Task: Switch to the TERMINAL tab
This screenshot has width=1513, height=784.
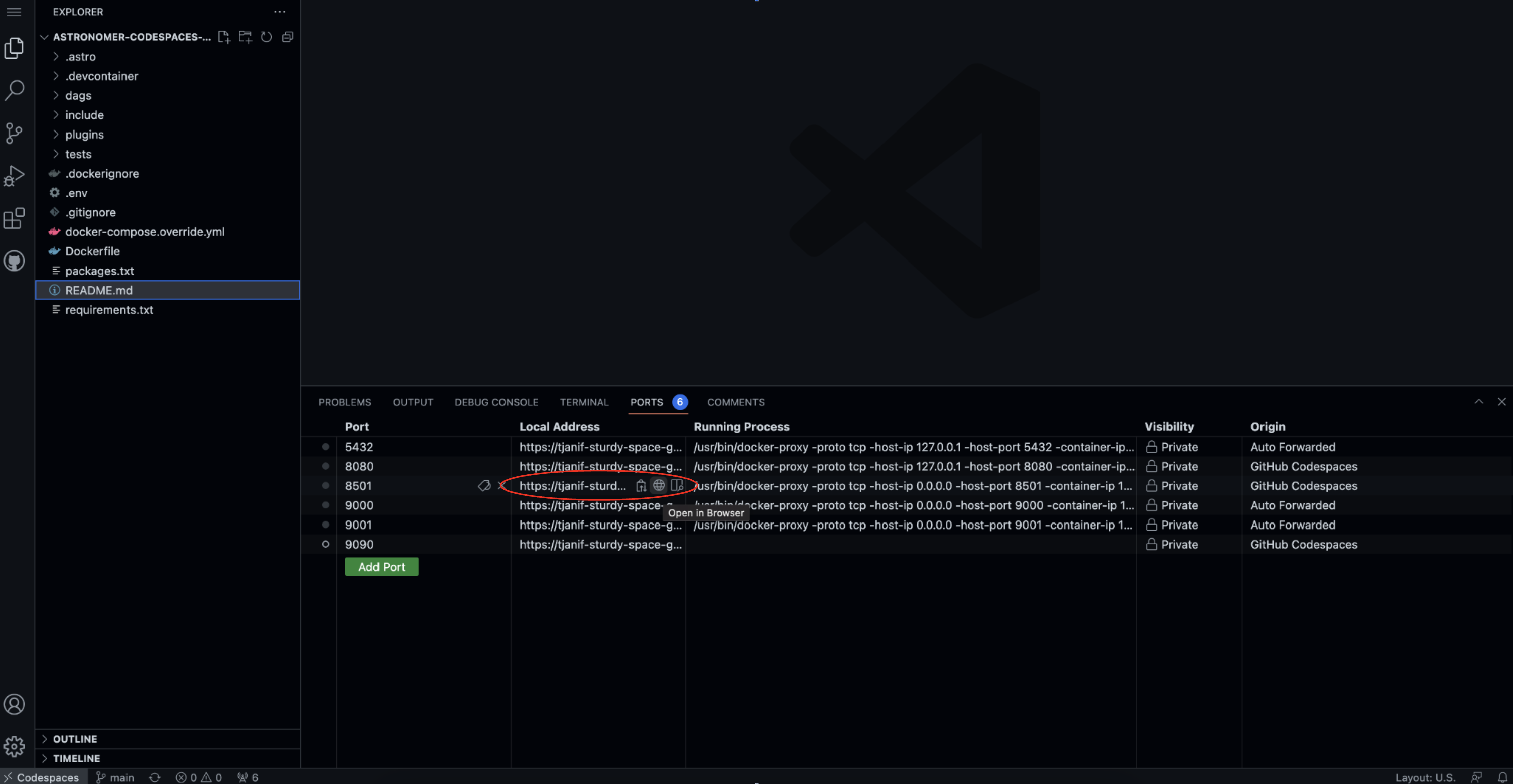Action: point(584,402)
